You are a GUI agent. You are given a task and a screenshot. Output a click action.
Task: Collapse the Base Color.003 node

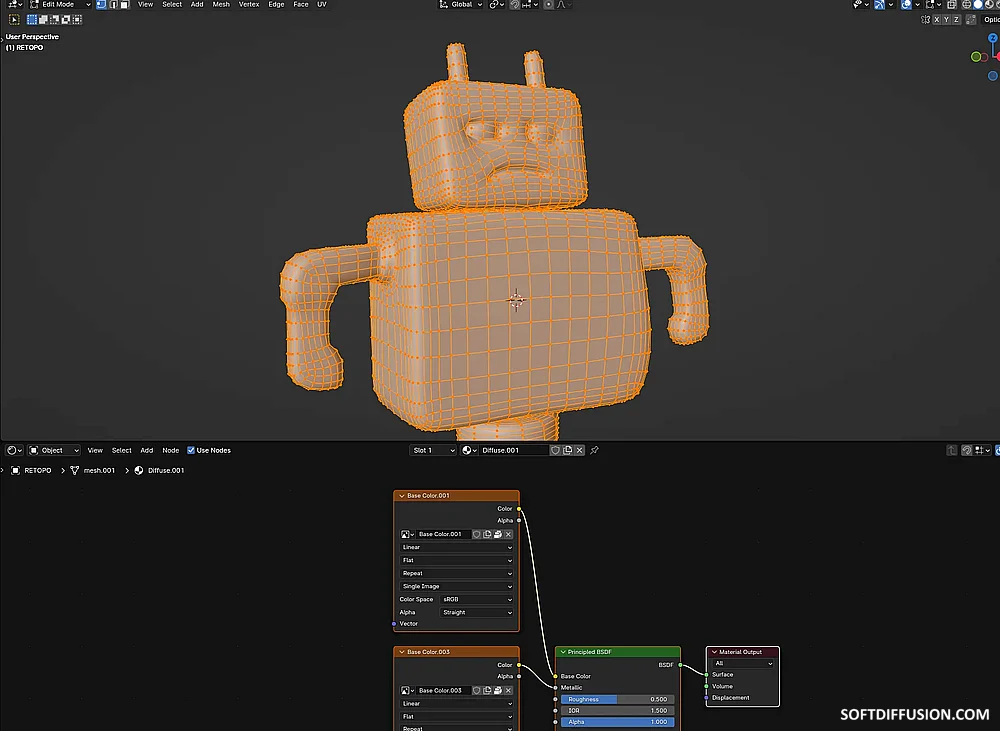[x=401, y=652]
